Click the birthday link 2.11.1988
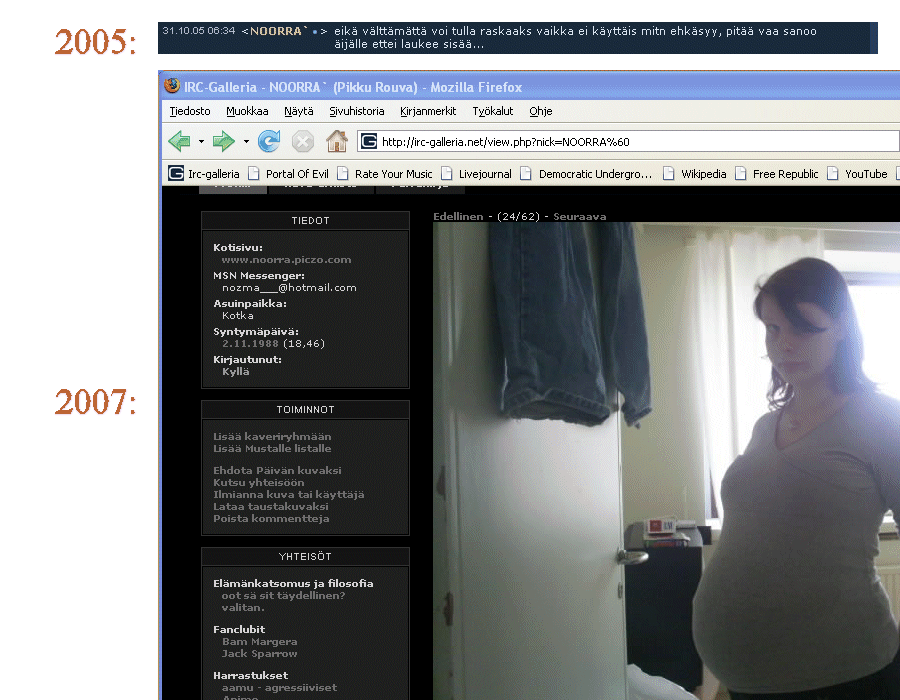This screenshot has width=900, height=700. 250,343
